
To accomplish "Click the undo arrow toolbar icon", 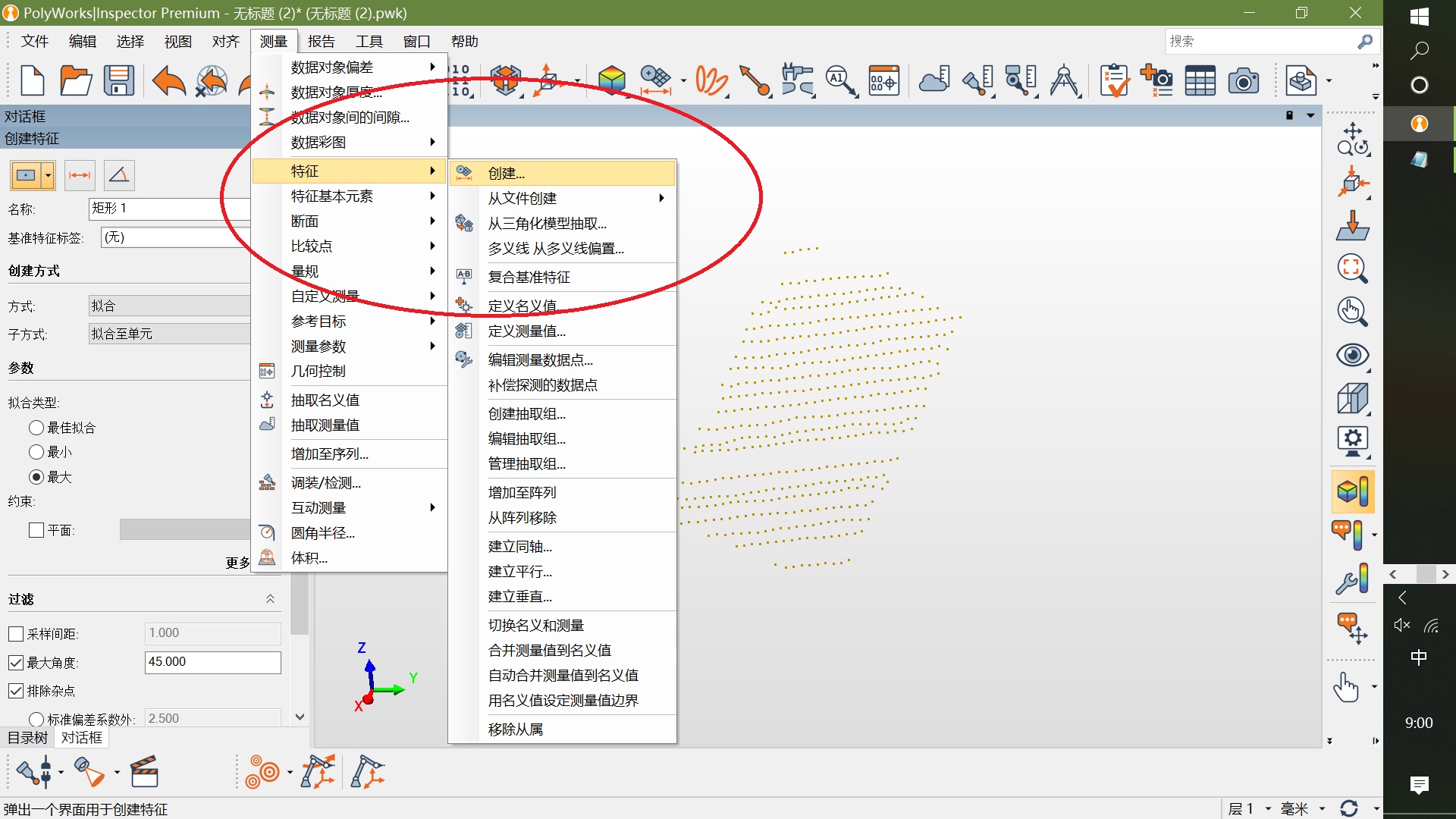I will click(x=168, y=80).
